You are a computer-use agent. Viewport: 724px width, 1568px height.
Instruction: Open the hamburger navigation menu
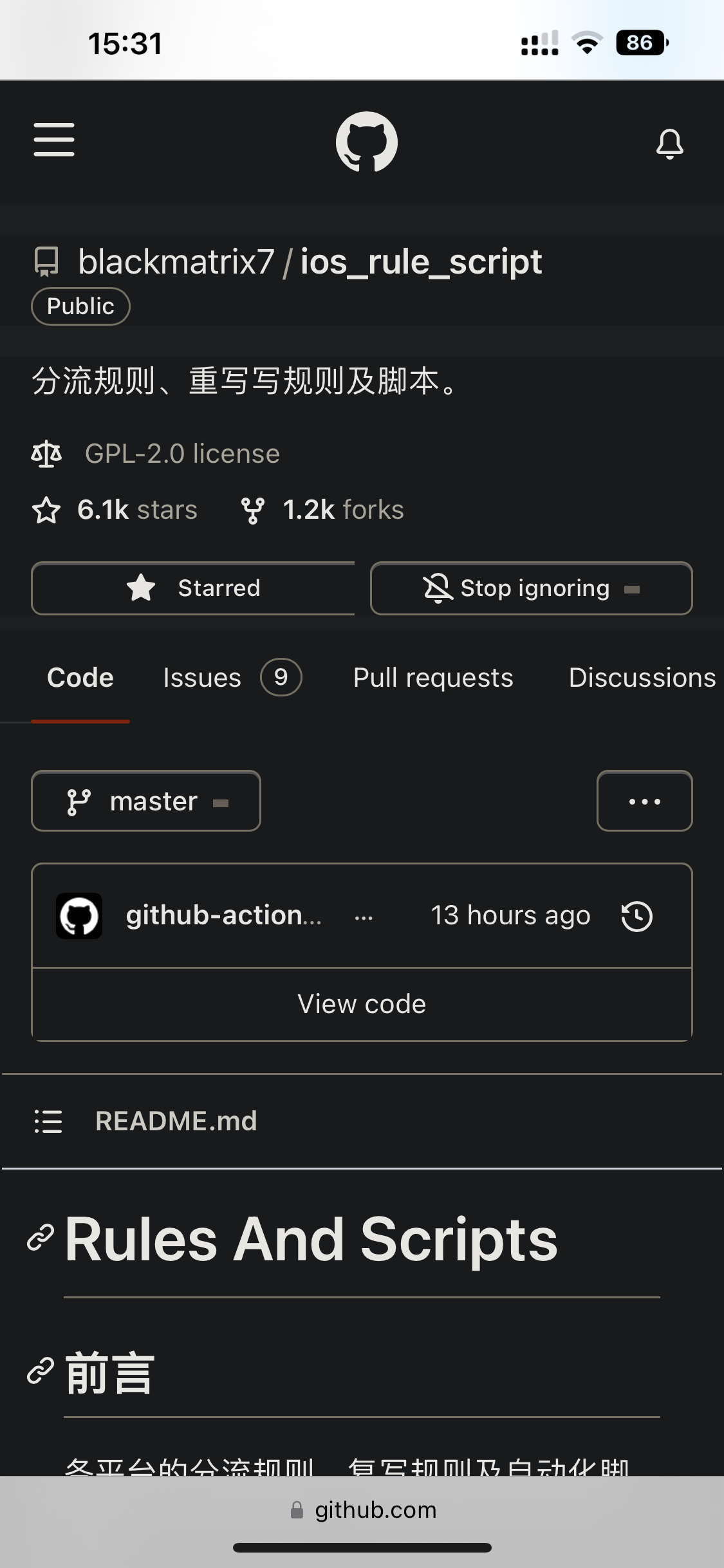click(54, 140)
